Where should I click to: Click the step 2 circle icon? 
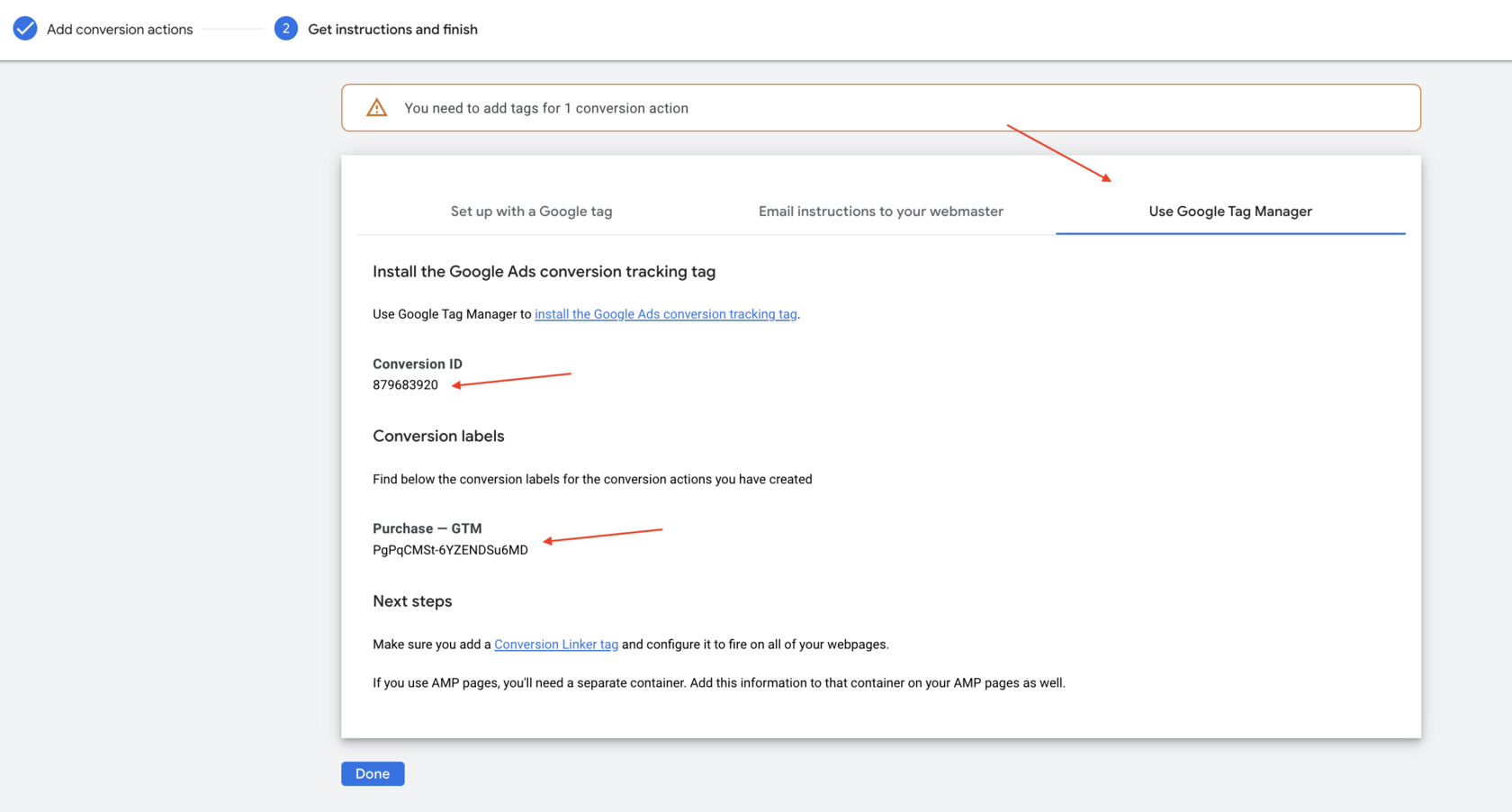tap(286, 29)
